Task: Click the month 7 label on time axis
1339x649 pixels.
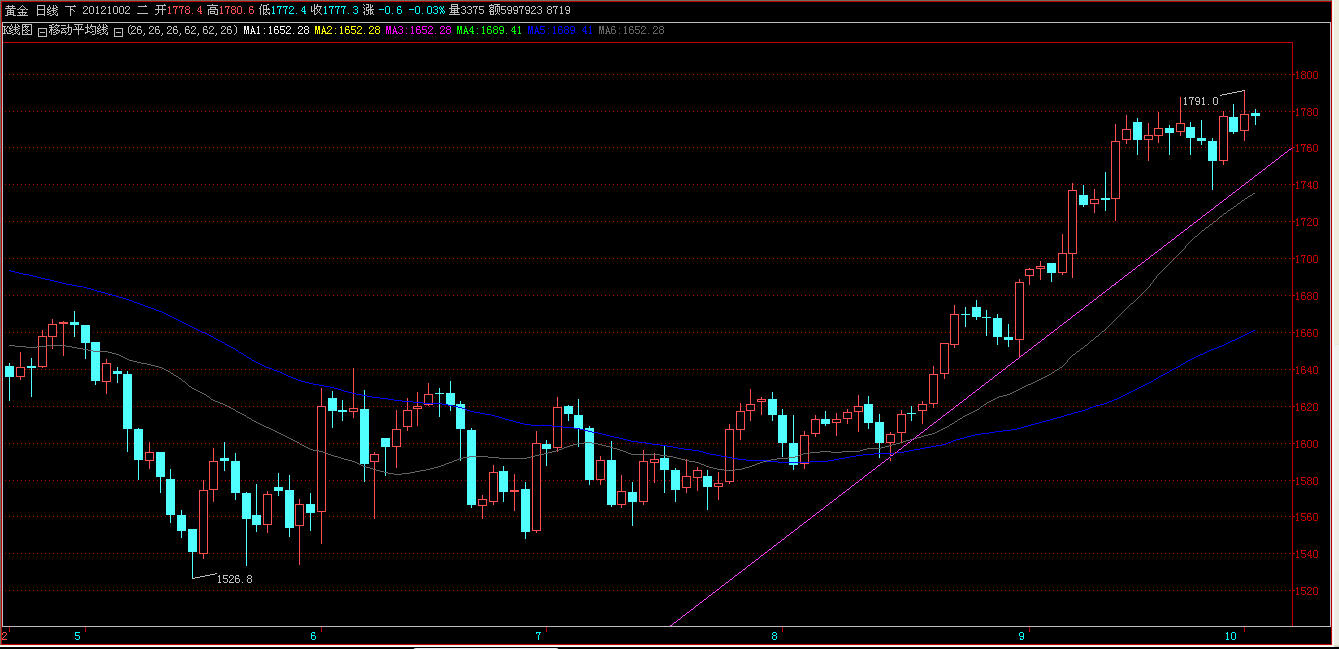Action: (539, 636)
